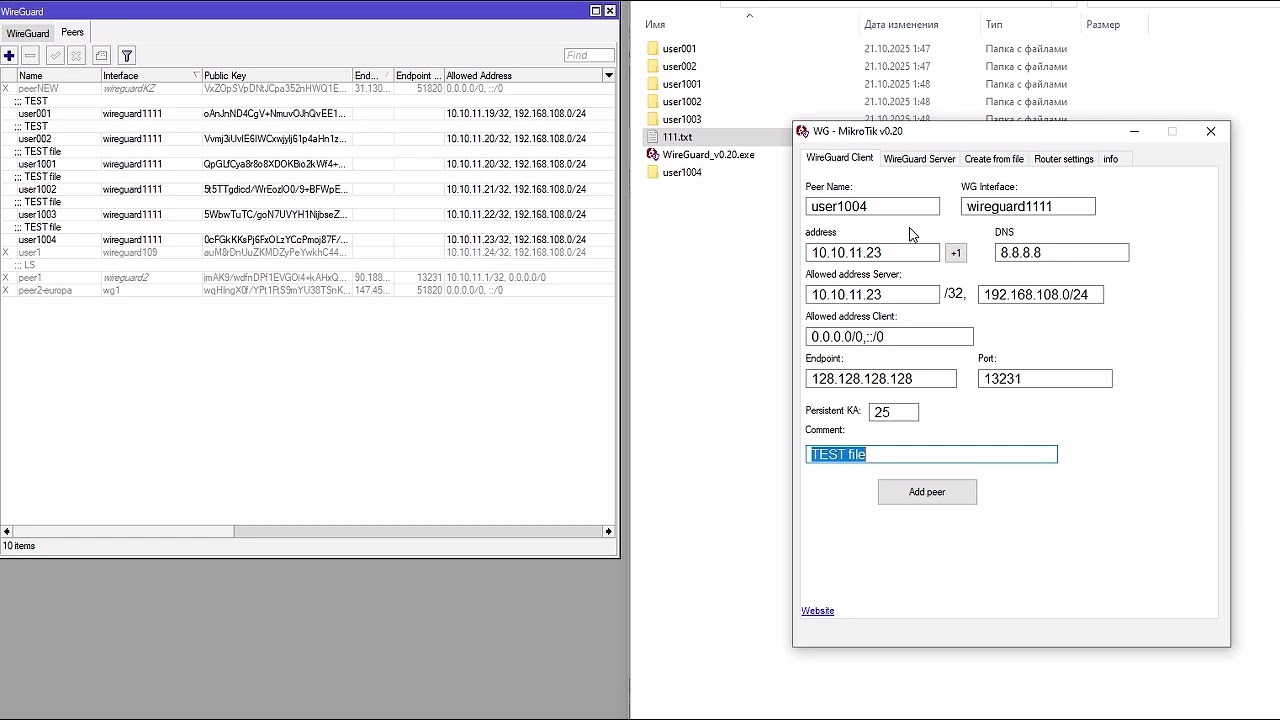
Task: Open user001 folder in Explorer
Action: (x=679, y=49)
